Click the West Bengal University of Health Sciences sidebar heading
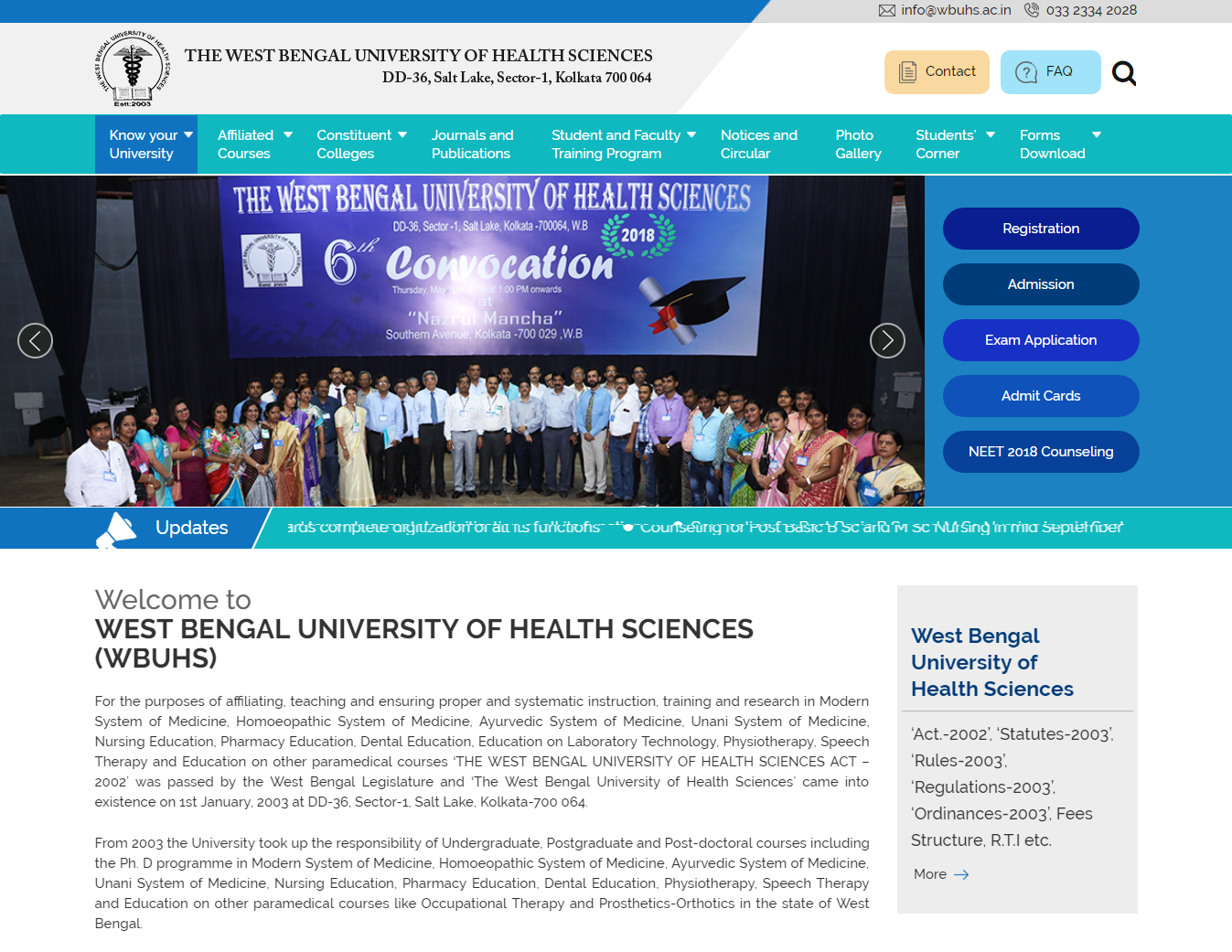This screenshot has height=952, width=1232. (992, 662)
